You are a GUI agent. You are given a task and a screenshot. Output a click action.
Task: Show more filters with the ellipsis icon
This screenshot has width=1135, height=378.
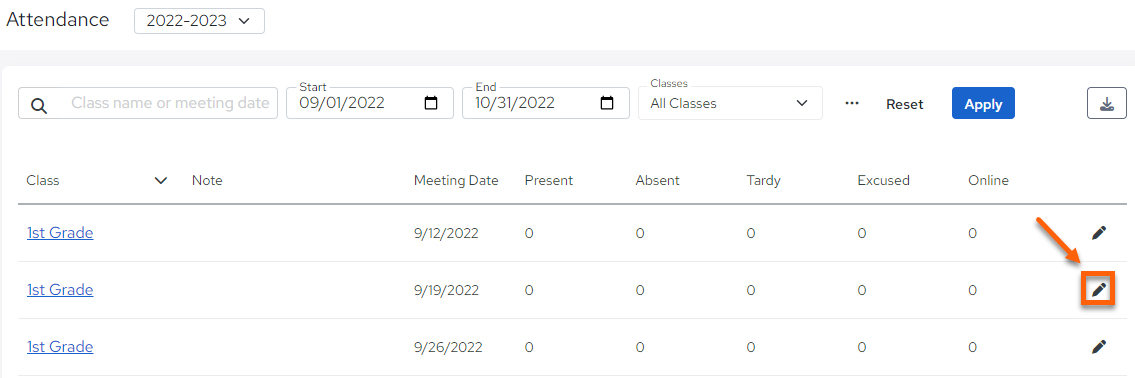coord(852,104)
